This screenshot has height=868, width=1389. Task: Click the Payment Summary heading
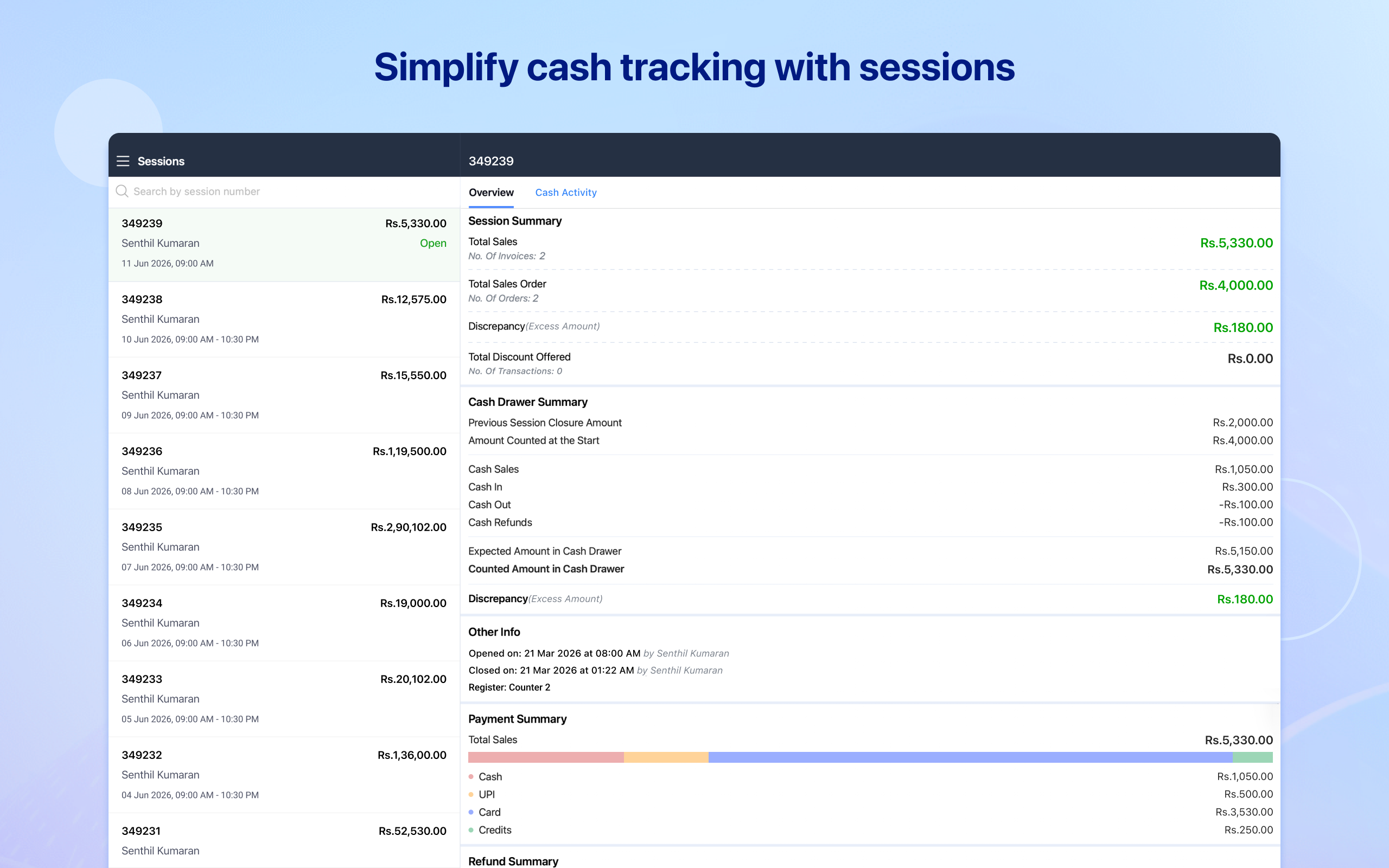(x=517, y=719)
